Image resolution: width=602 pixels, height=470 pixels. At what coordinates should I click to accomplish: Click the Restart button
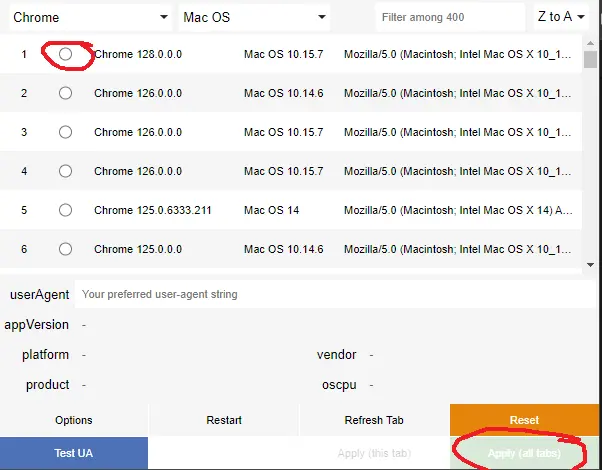[x=224, y=420]
